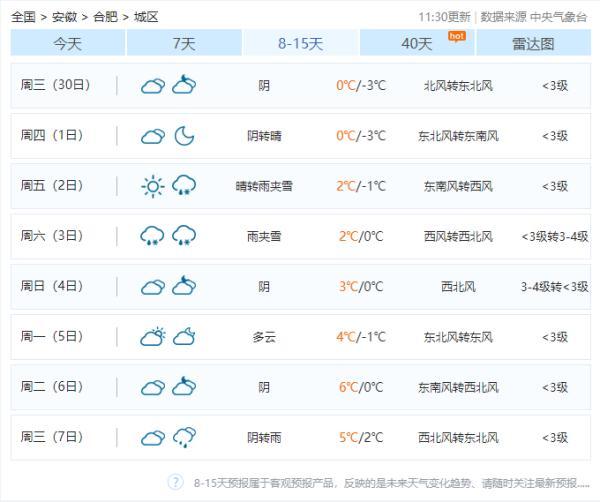Switch to the 今天 tab
Image resolution: width=600 pixels, height=502 pixels.
coord(68,43)
